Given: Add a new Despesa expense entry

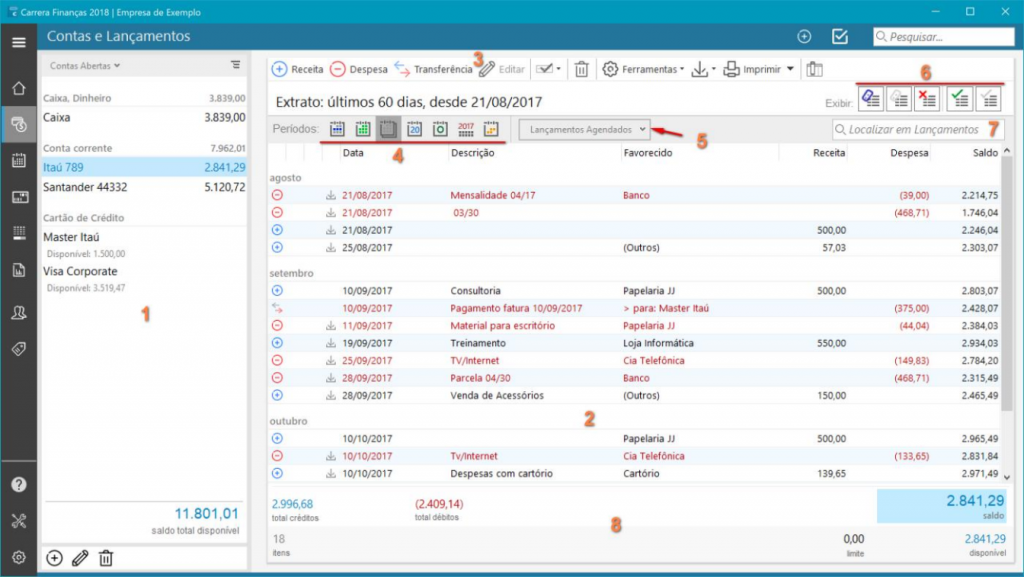Looking at the screenshot, I should click(x=358, y=70).
